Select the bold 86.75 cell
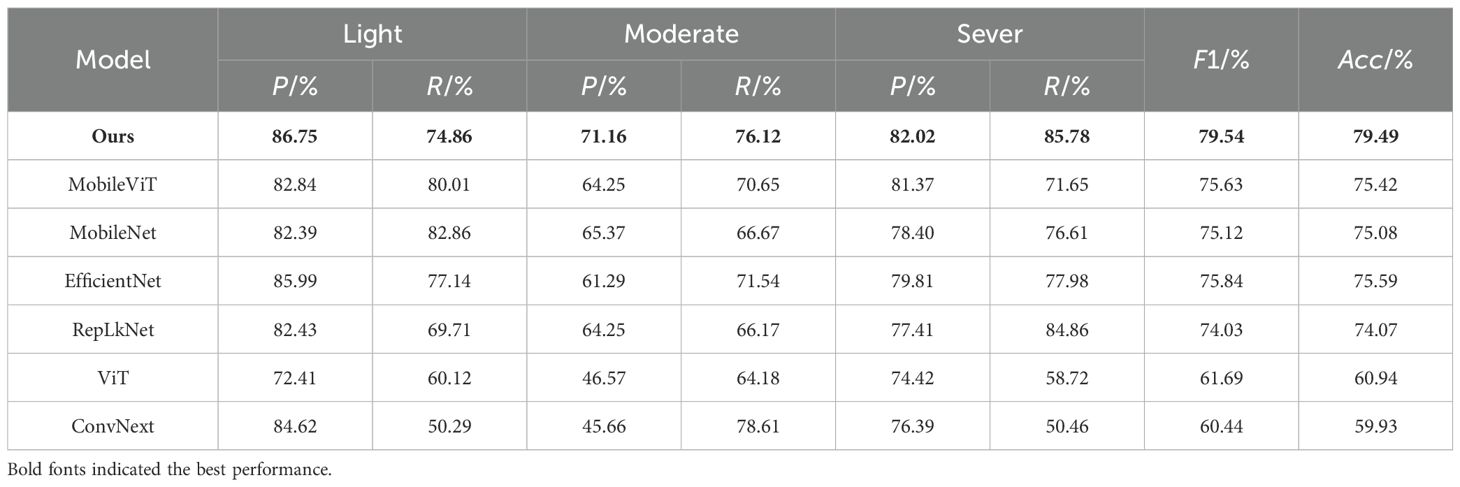Screen dimensions: 1460x487 point(295,136)
